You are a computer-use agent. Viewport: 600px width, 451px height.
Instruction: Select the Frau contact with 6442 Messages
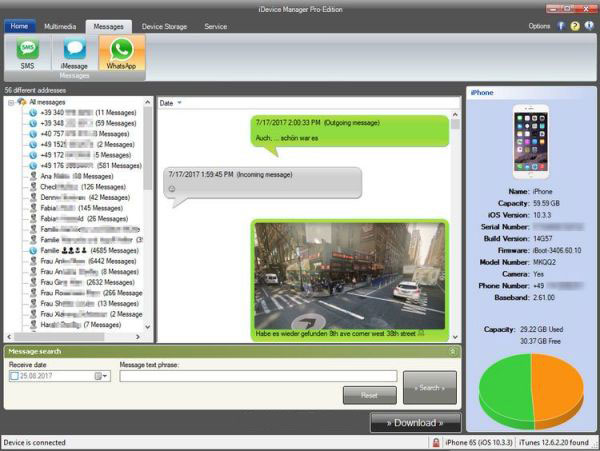point(88,261)
